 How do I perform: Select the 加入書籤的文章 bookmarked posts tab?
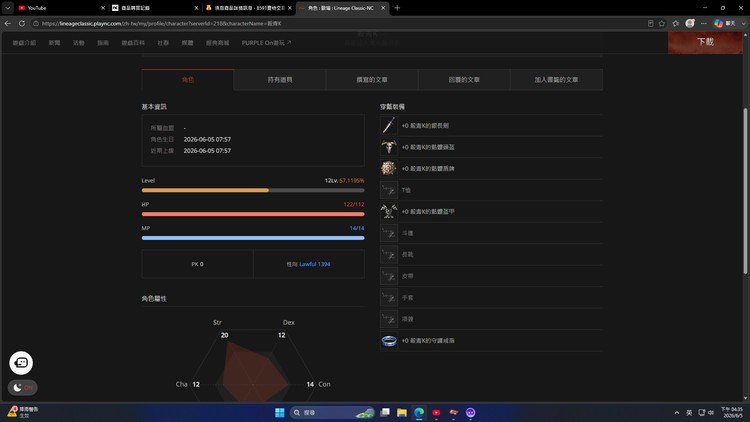(556, 80)
